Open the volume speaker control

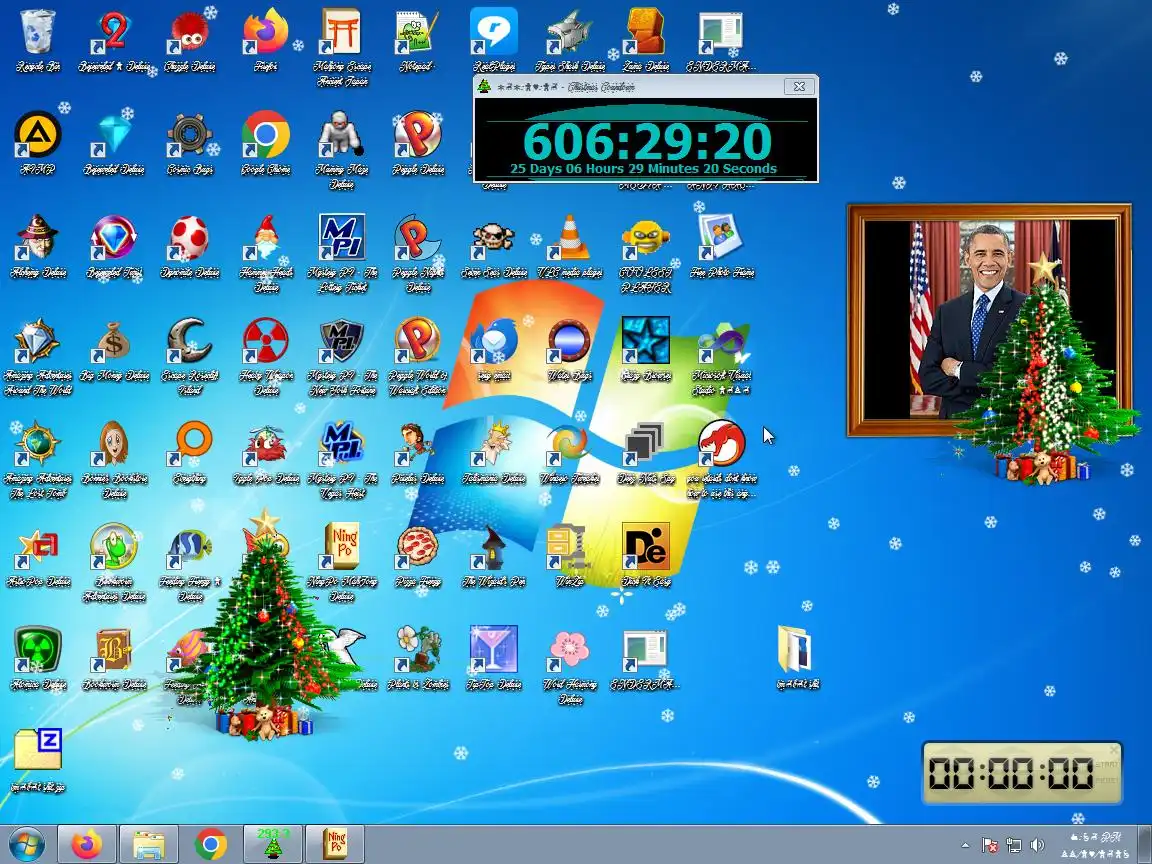(1037, 845)
